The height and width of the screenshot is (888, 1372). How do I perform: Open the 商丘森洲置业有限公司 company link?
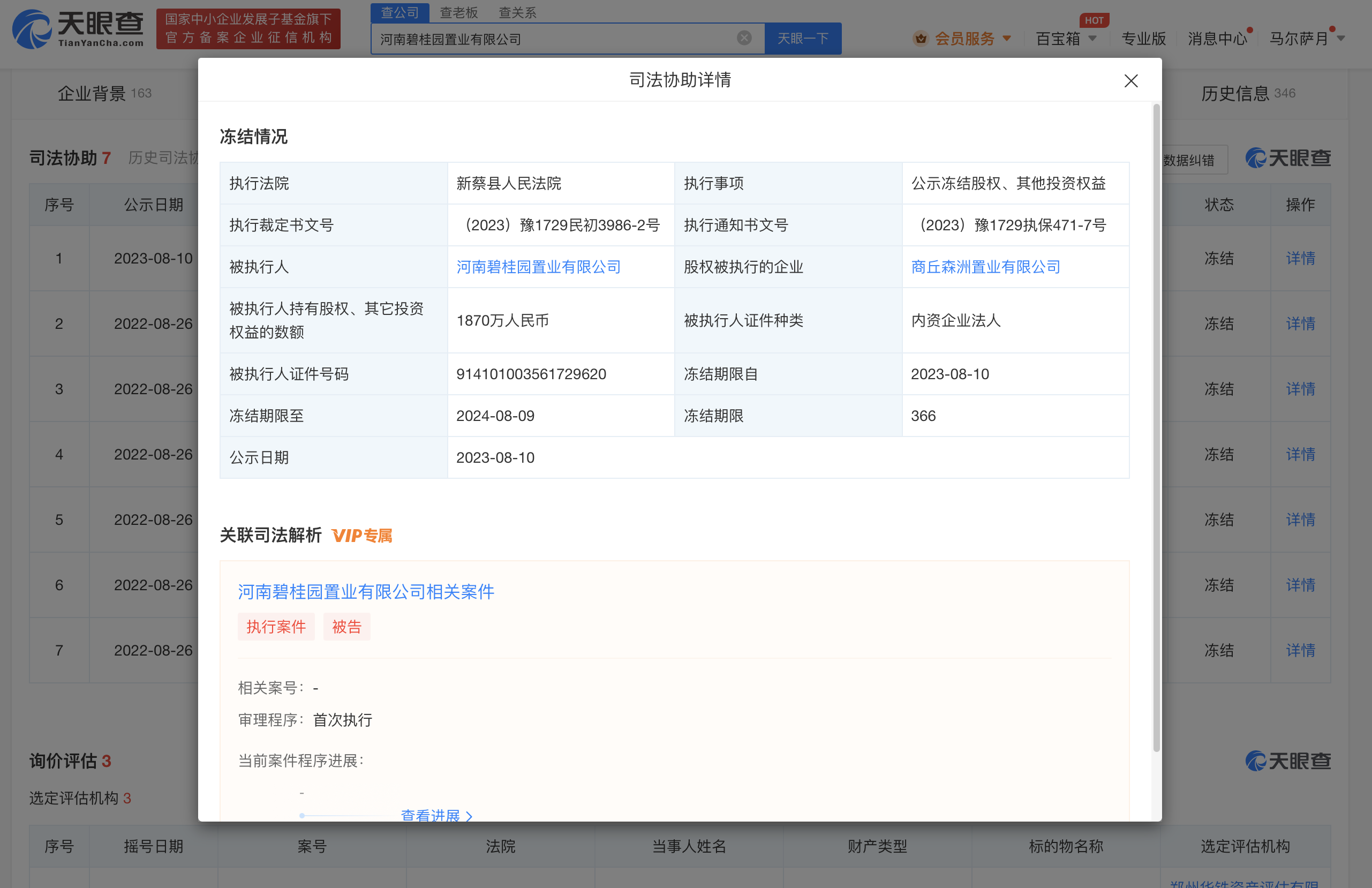coord(985,267)
